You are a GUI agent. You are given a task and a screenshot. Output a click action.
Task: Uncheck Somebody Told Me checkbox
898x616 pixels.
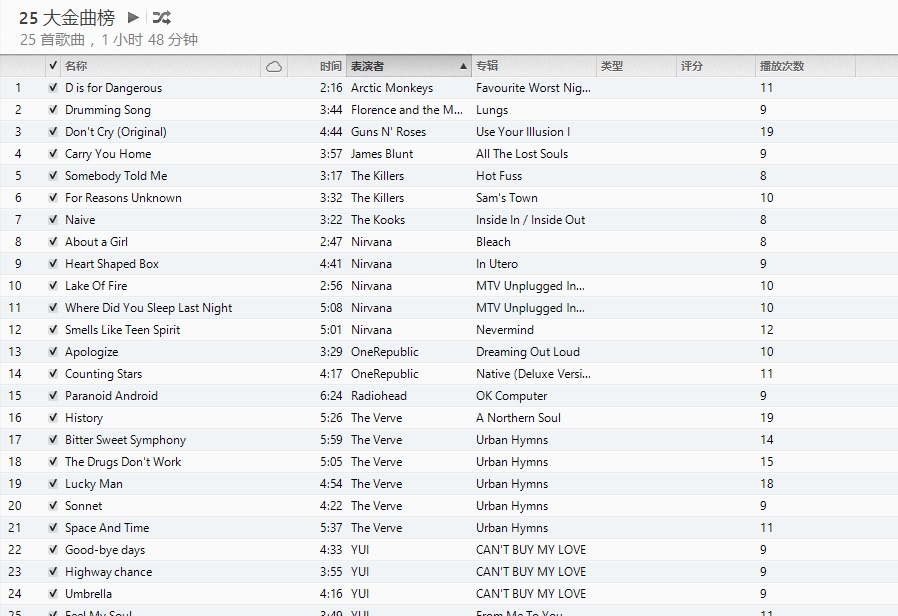(x=53, y=176)
